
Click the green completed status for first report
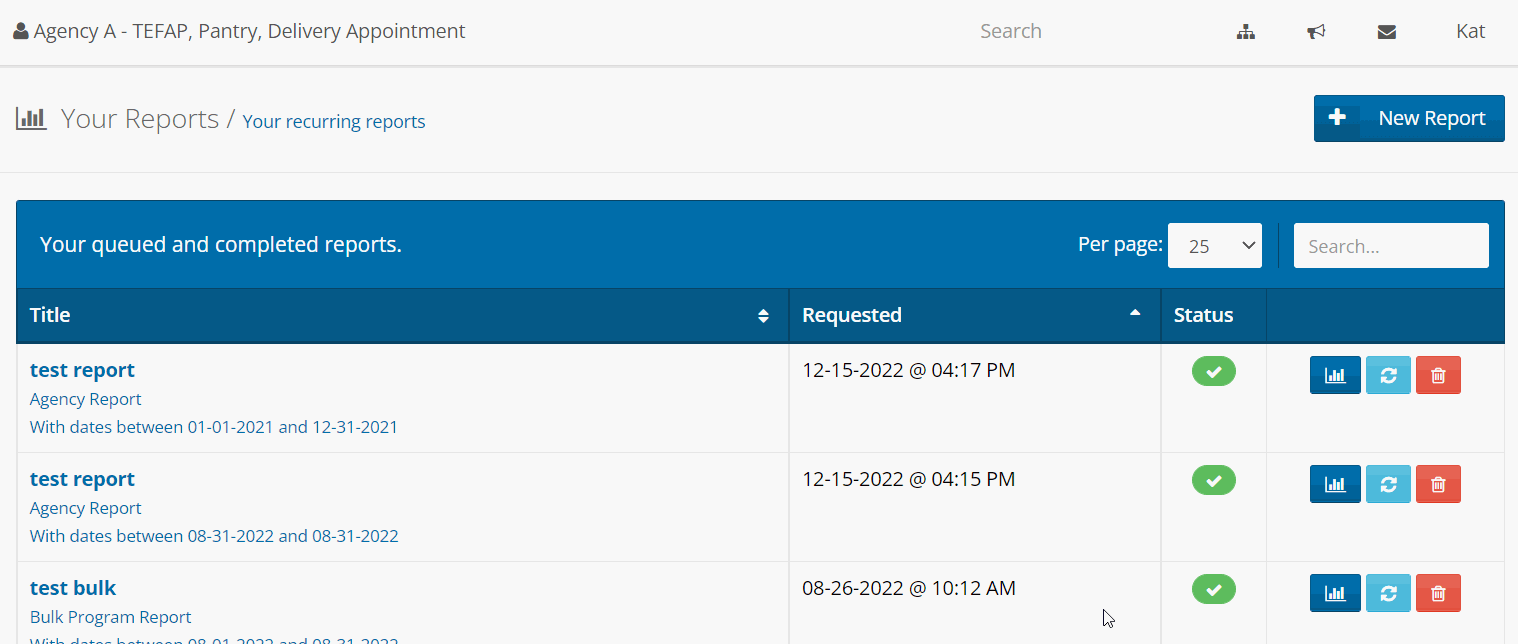1213,371
